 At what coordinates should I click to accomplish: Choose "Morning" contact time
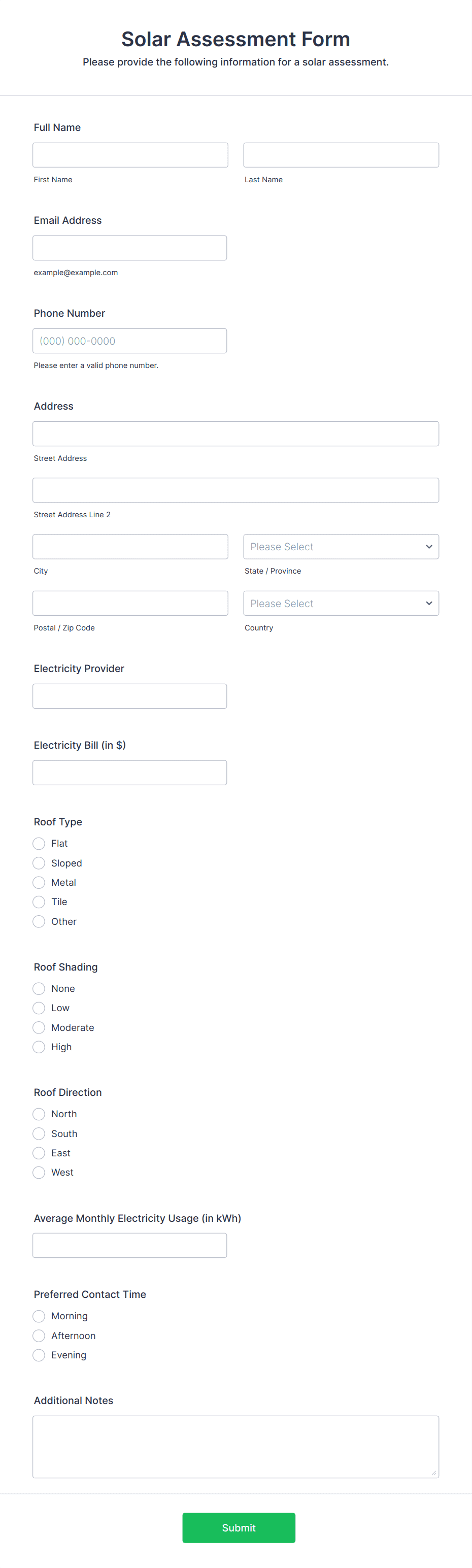[x=39, y=1316]
